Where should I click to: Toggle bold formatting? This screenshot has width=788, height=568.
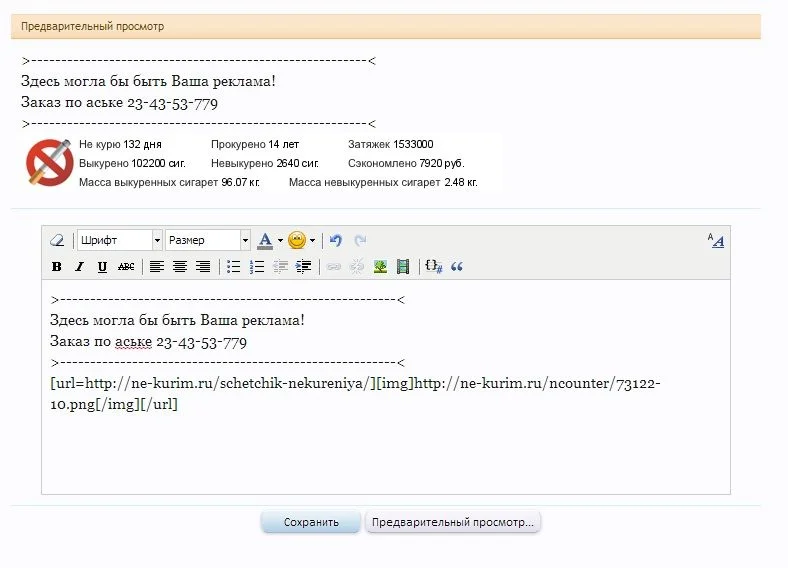tap(57, 266)
